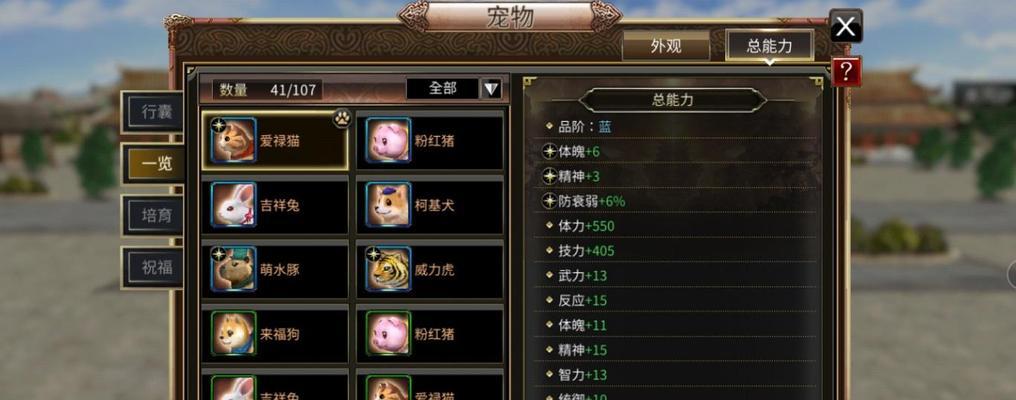This screenshot has width=1016, height=400.
Task: Click the 防衰弱+6% attribute row
Action: [x=675, y=201]
